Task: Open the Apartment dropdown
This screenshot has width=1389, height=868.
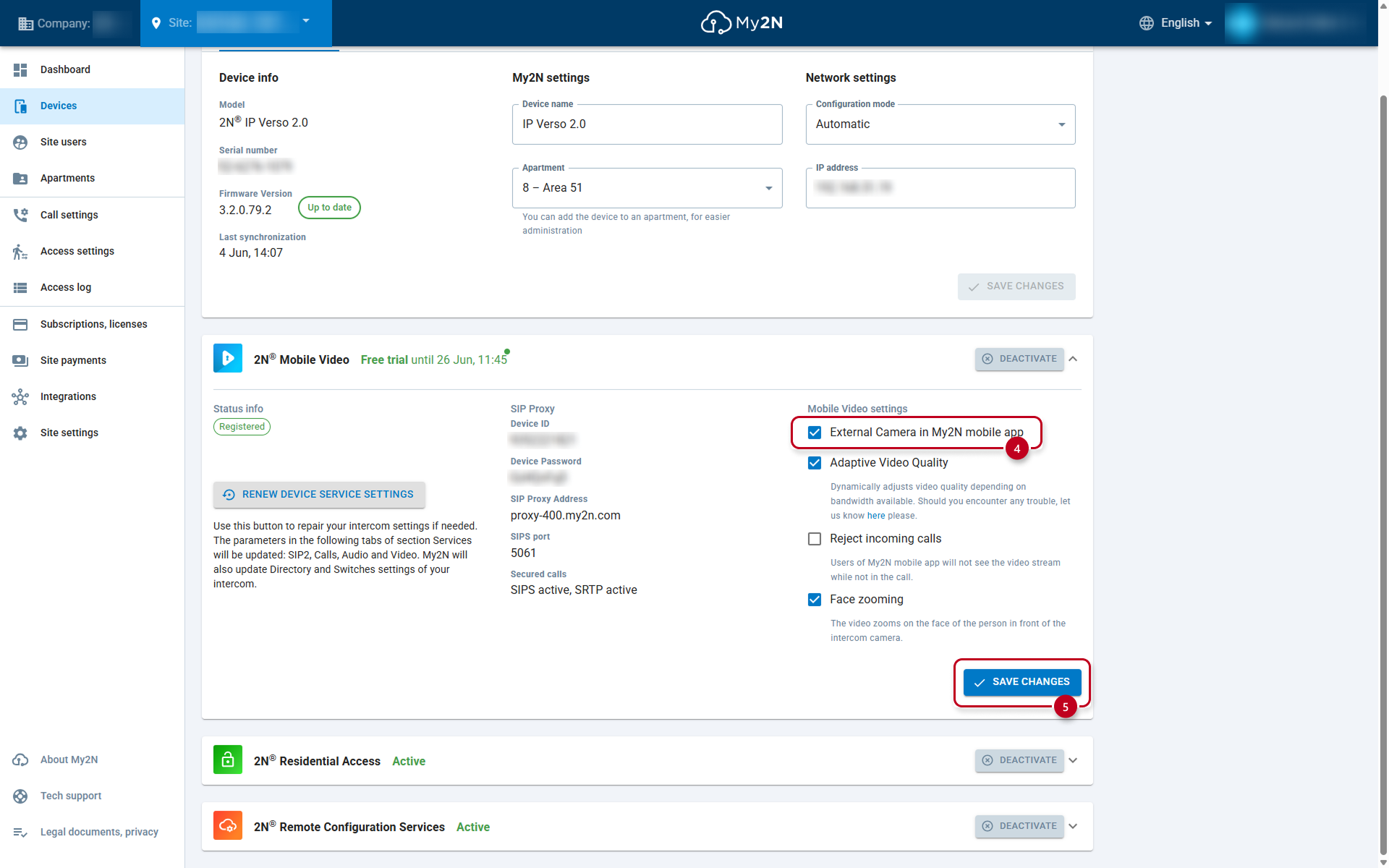Action: click(647, 188)
